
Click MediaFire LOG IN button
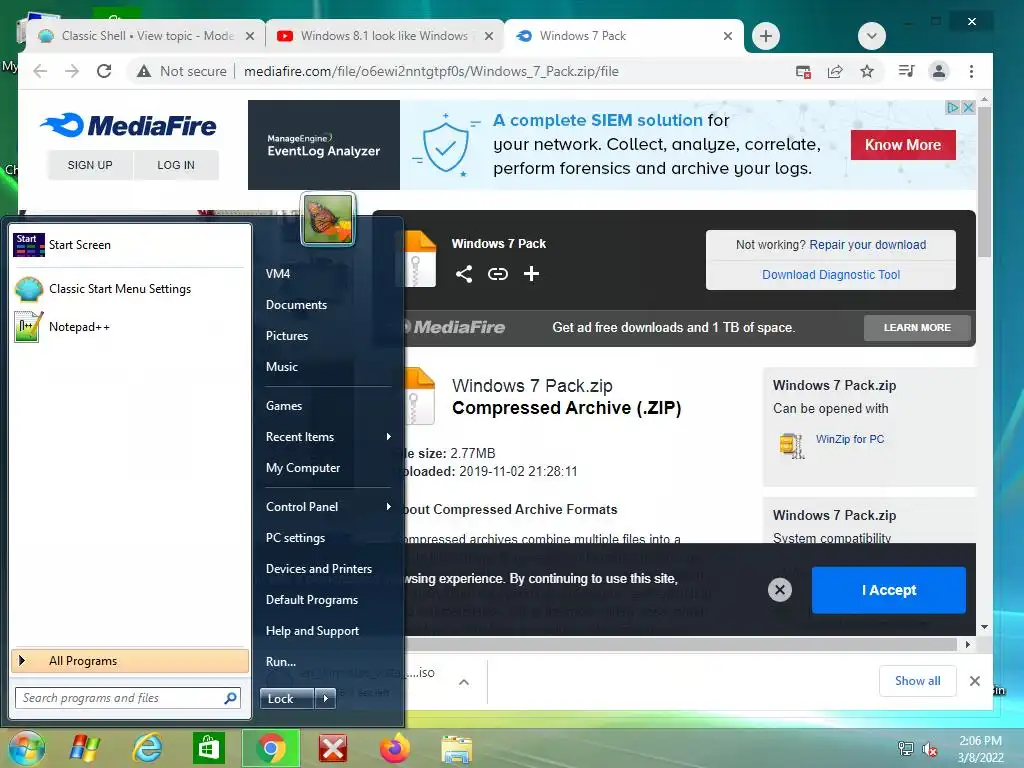click(176, 165)
